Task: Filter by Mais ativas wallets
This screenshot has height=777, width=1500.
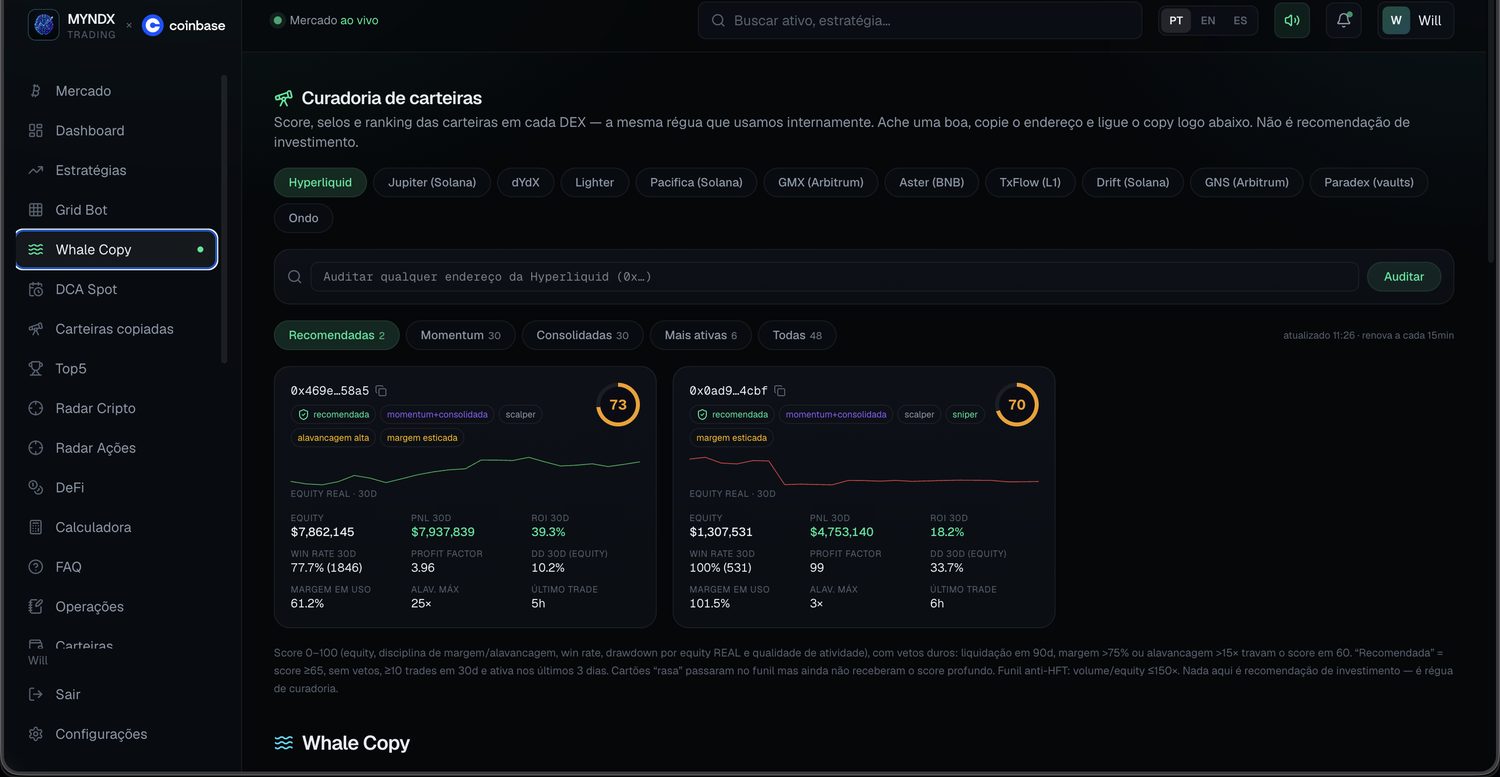Action: click(x=701, y=335)
